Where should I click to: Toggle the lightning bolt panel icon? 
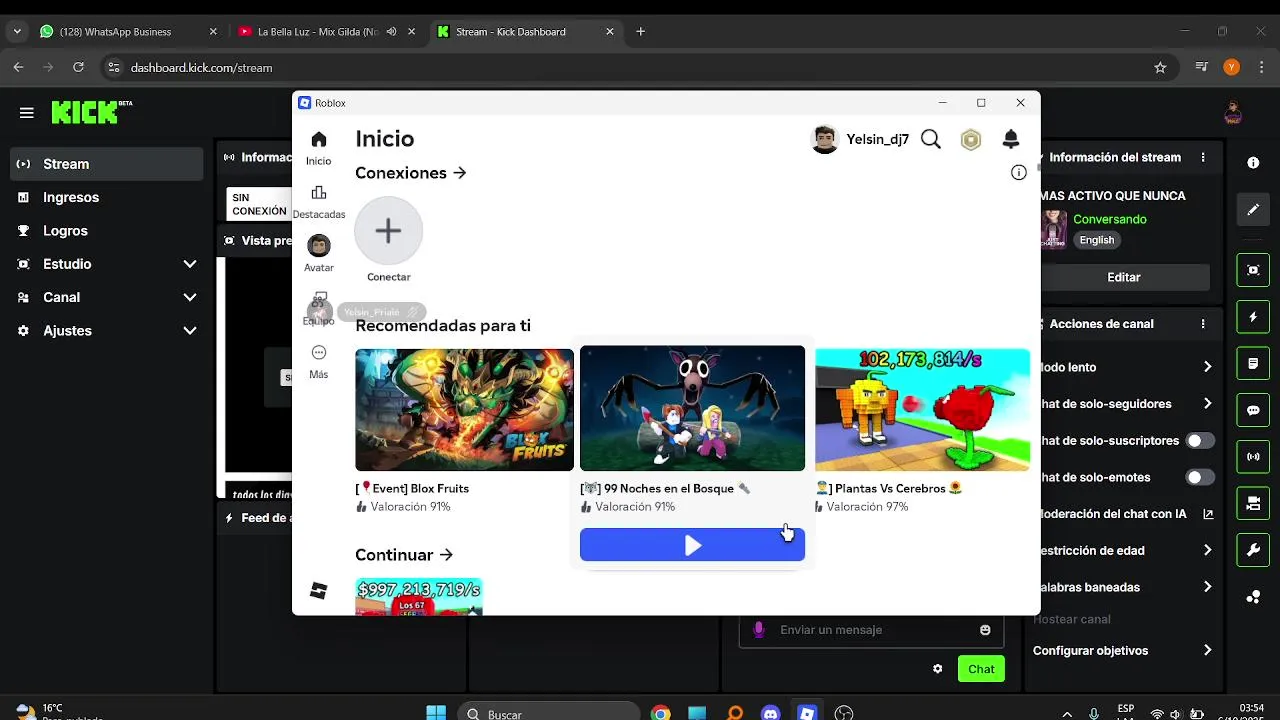(1253, 317)
